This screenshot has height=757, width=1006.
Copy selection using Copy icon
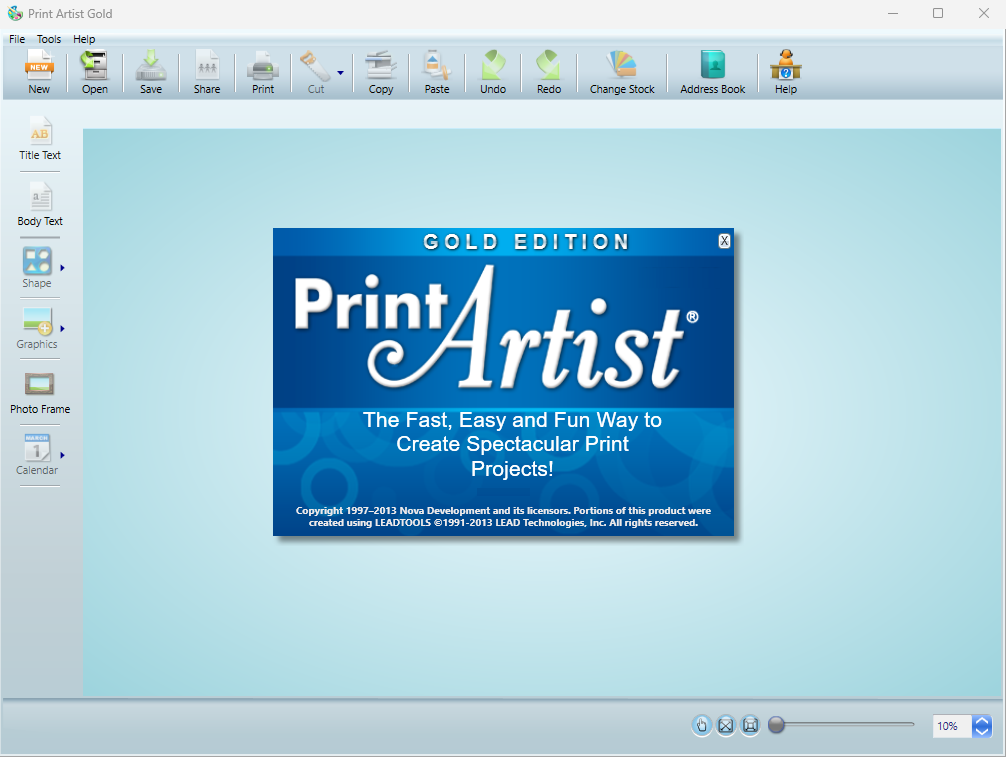(x=381, y=72)
